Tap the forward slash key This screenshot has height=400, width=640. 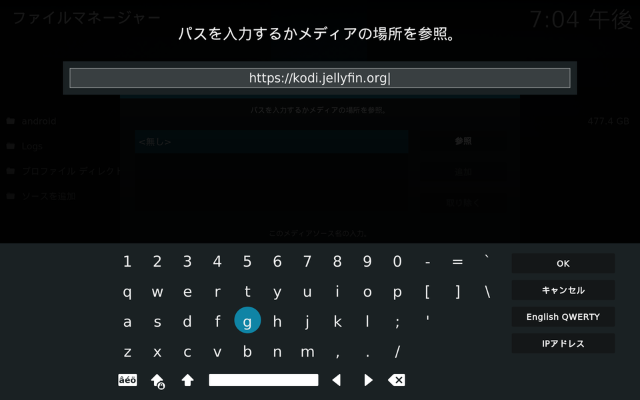coord(397,352)
